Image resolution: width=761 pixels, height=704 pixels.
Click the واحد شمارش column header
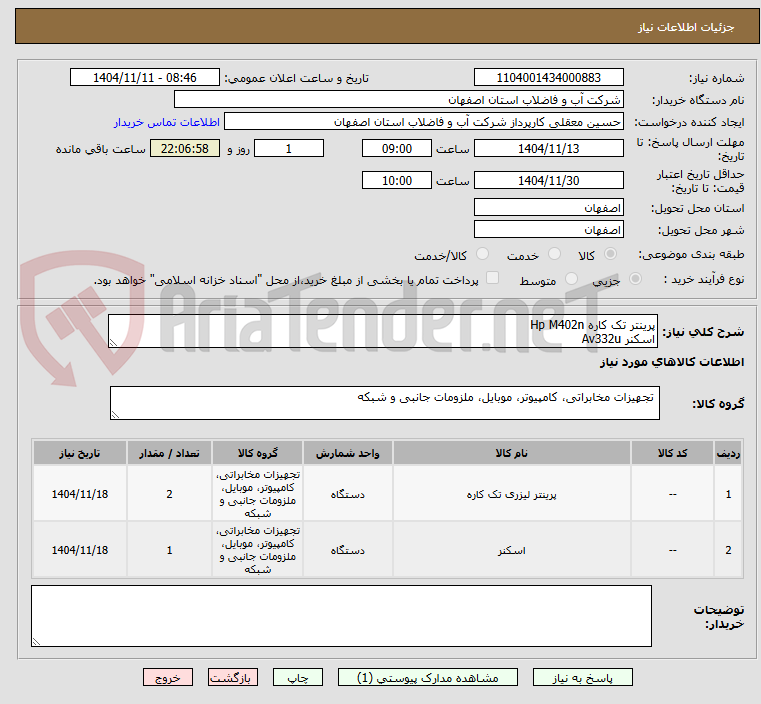pos(347,453)
